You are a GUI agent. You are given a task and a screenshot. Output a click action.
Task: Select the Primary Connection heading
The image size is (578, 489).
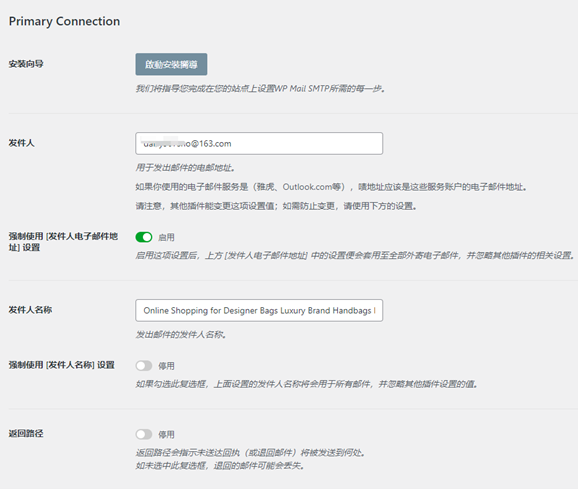[x=64, y=21]
